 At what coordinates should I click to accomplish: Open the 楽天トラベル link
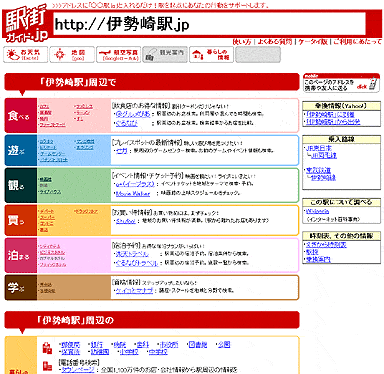point(132,254)
